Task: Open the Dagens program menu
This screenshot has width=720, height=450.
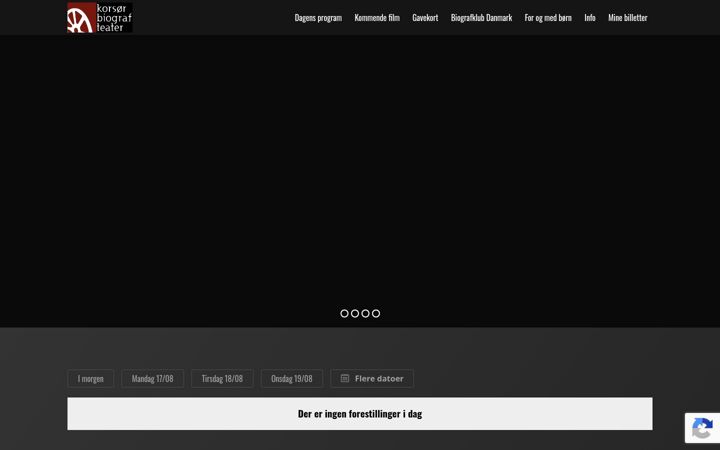Action: (x=318, y=18)
